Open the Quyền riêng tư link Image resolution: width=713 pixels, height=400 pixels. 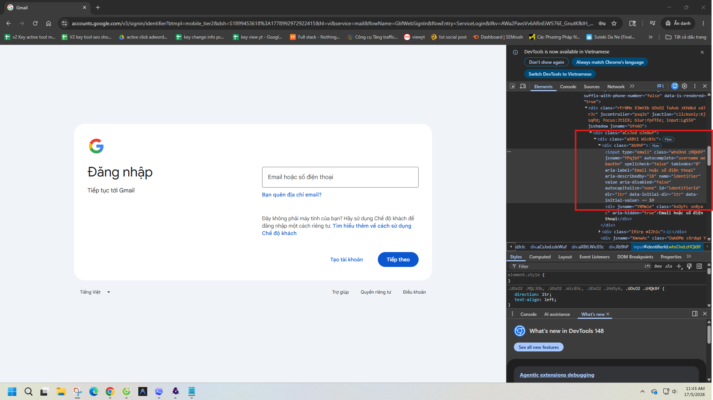[376, 292]
